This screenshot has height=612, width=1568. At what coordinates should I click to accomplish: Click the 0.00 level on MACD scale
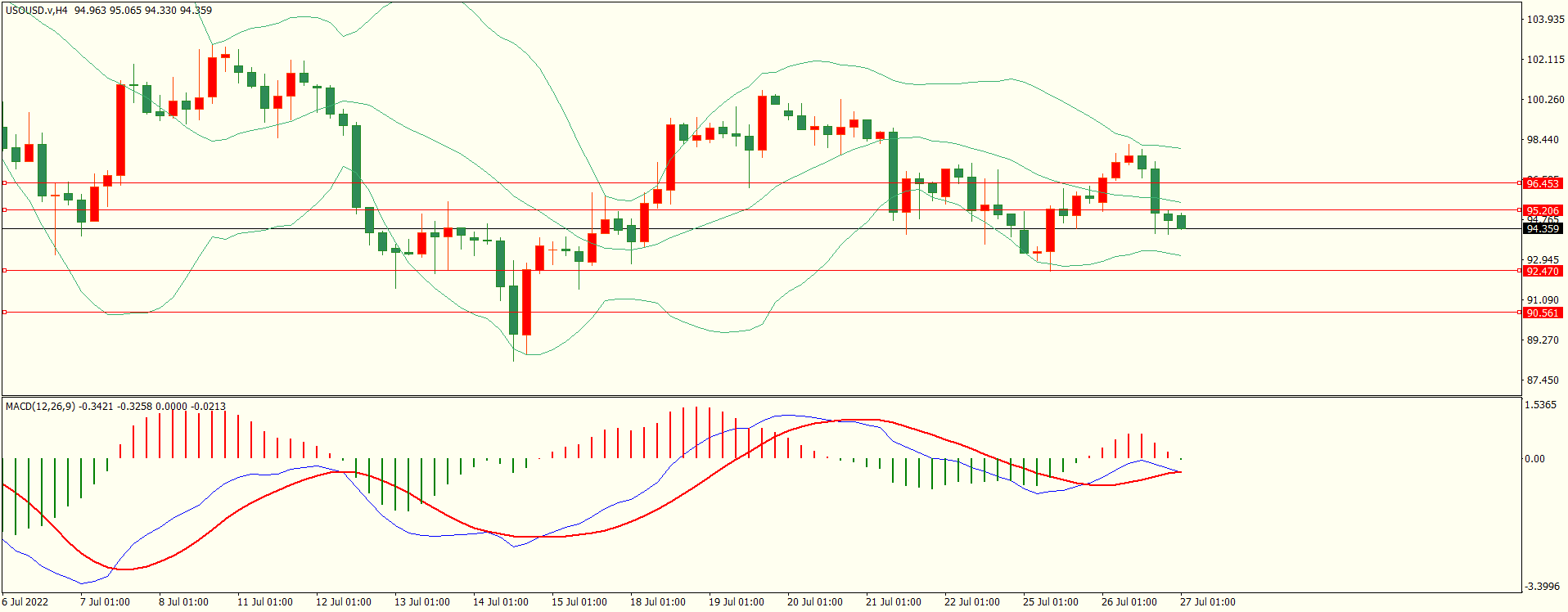[1534, 459]
